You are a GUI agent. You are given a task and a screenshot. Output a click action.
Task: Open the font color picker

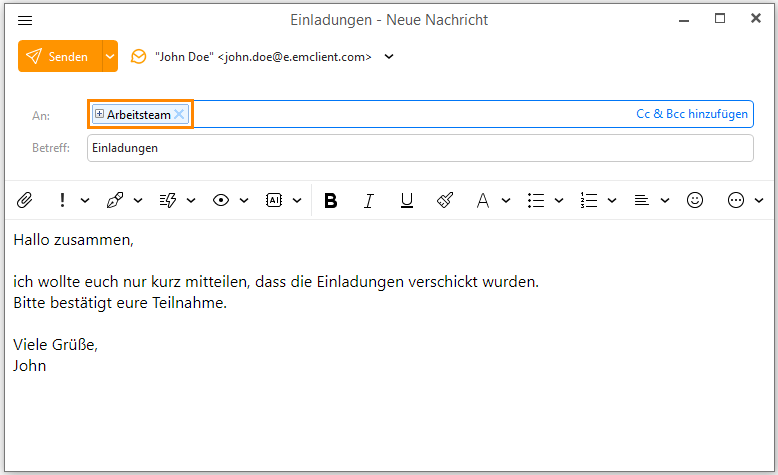click(x=482, y=200)
